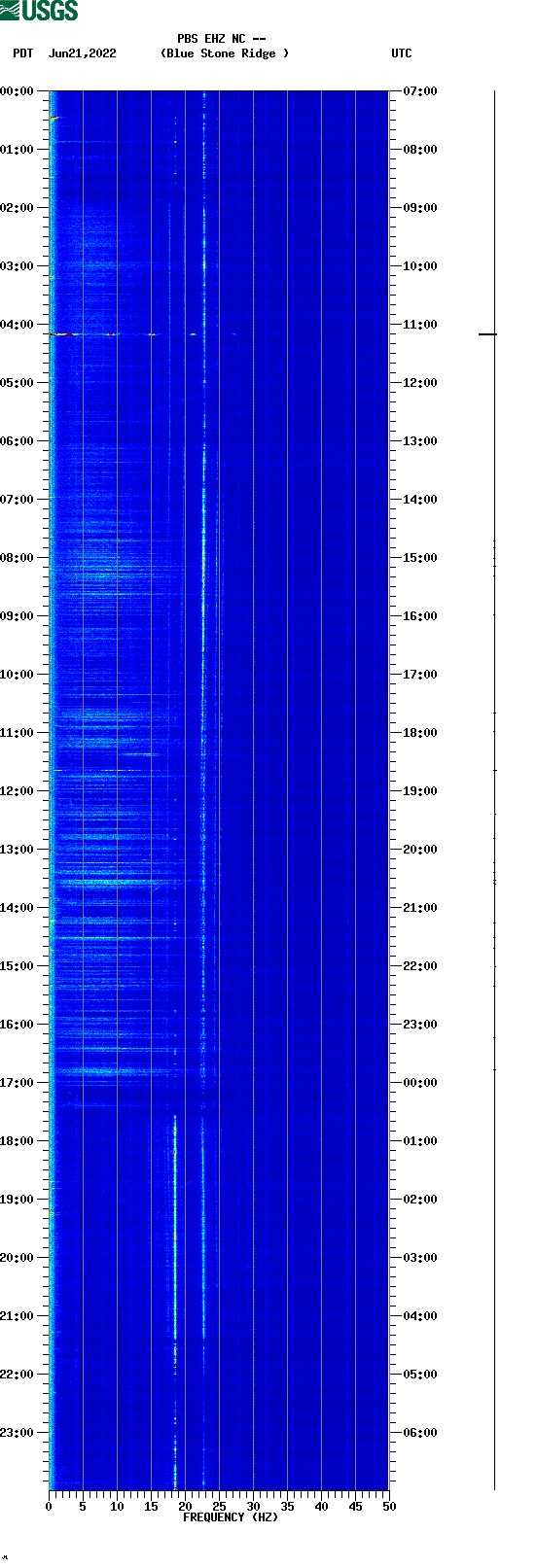Click the 'UTC' timezone label
Screen dimensions: 537x1568
(402, 53)
